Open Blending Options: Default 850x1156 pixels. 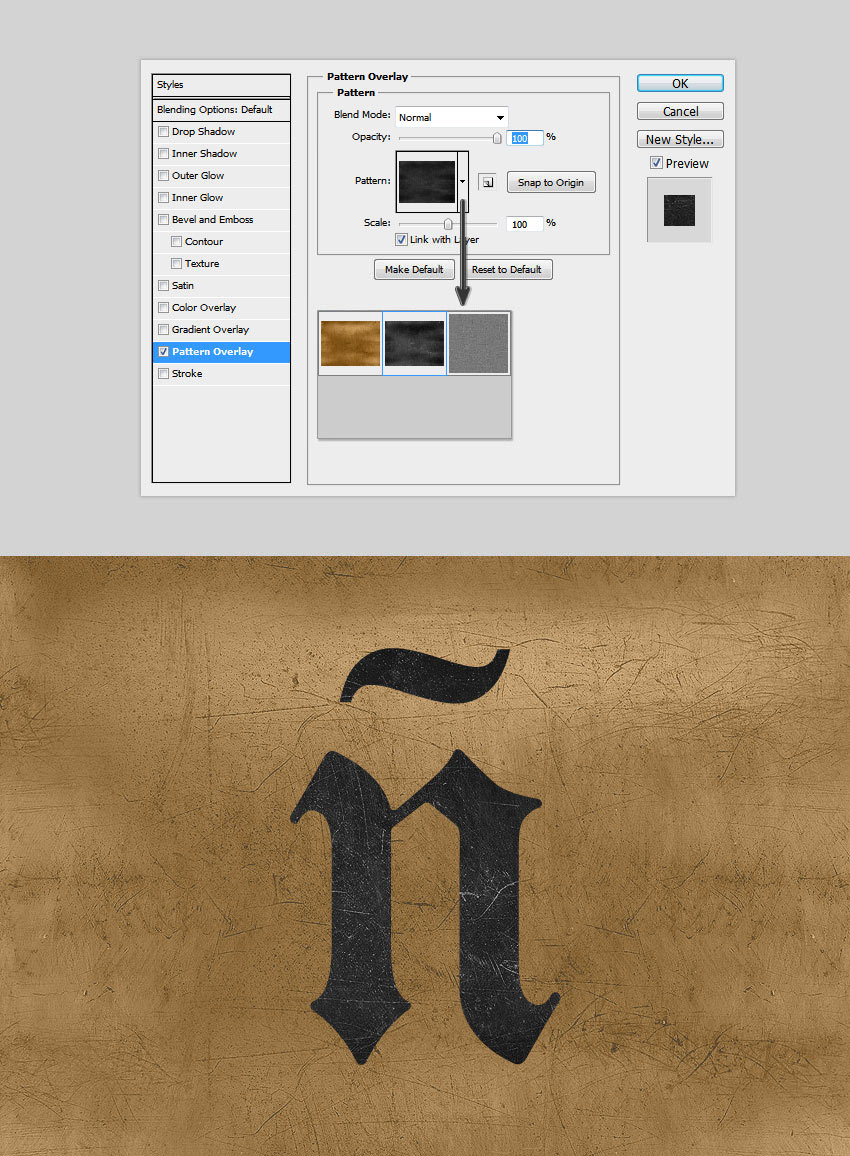(221, 110)
